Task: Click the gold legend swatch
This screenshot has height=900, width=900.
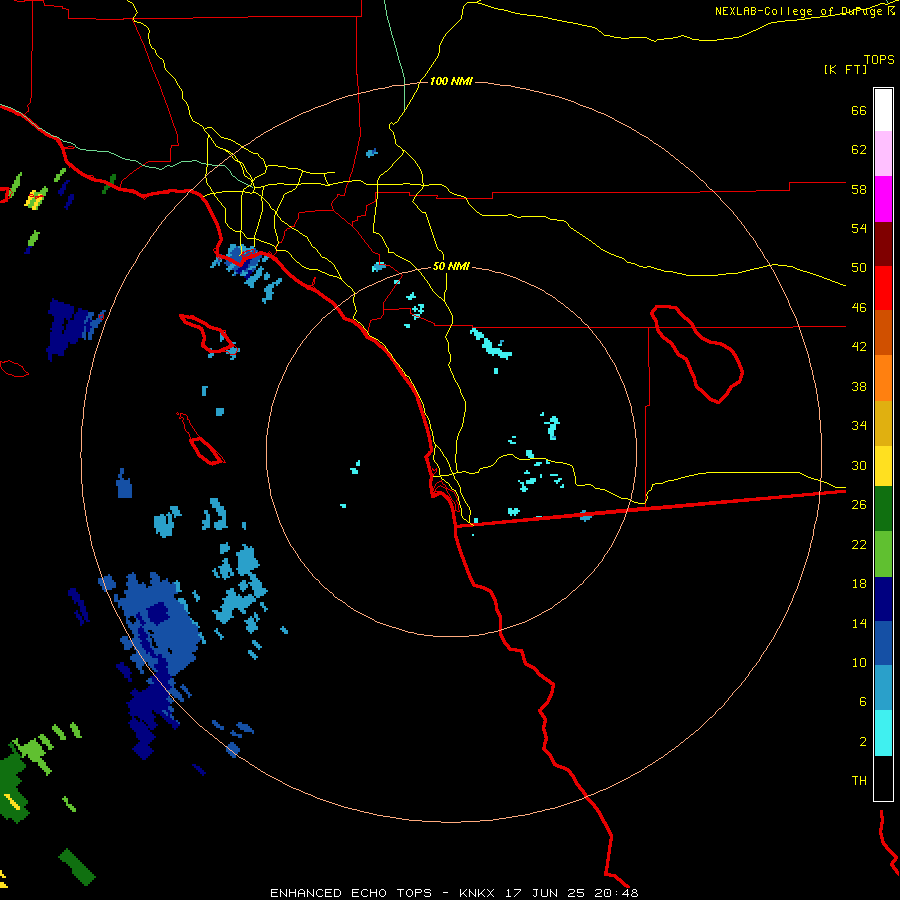Action: coord(883,423)
